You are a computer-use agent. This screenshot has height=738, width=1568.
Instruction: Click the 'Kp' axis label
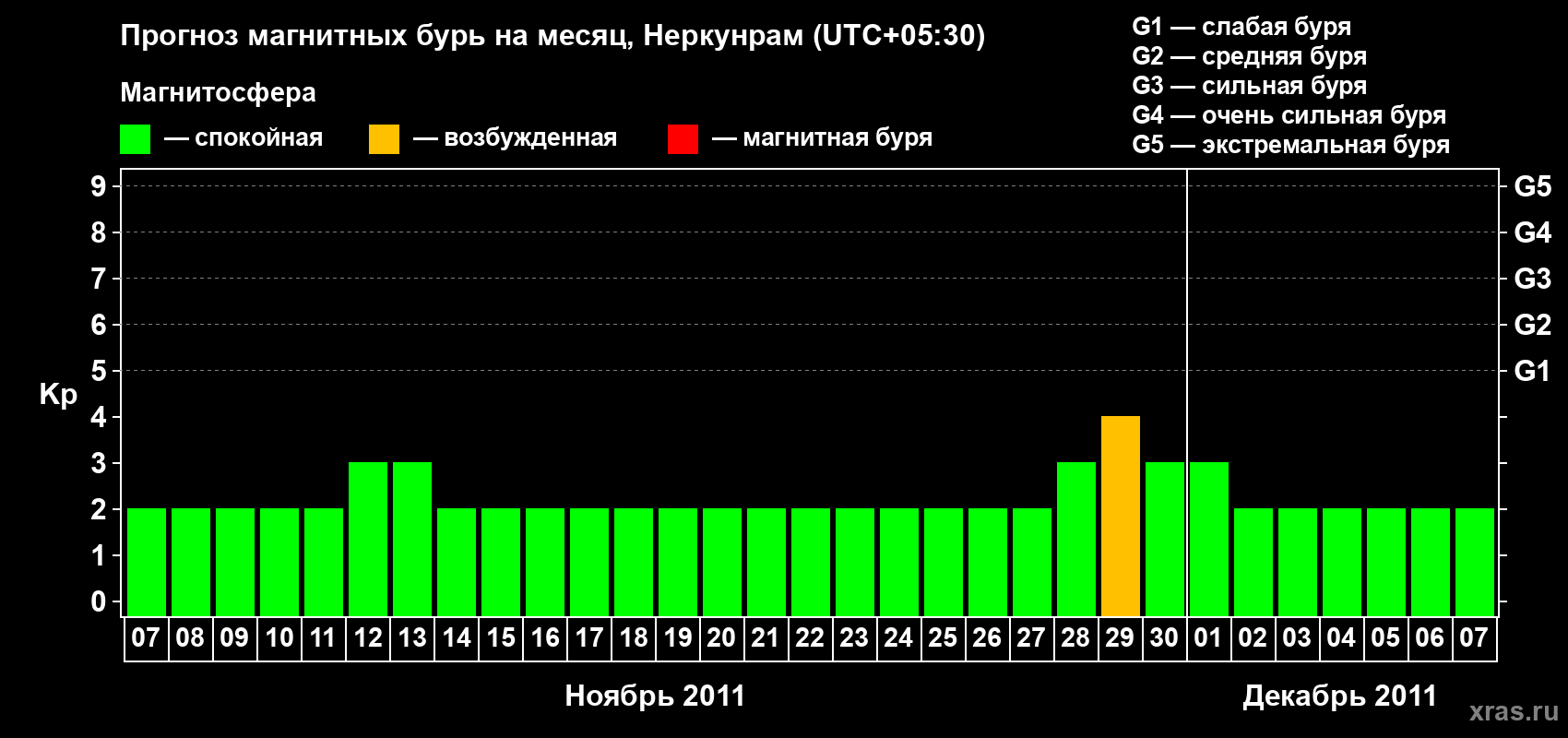coord(58,395)
